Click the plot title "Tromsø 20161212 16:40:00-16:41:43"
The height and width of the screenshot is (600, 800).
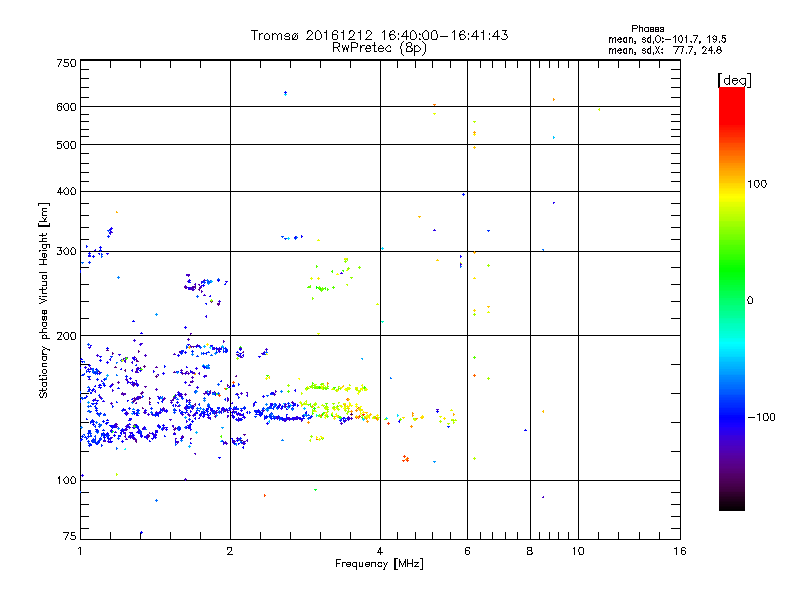tap(379, 35)
